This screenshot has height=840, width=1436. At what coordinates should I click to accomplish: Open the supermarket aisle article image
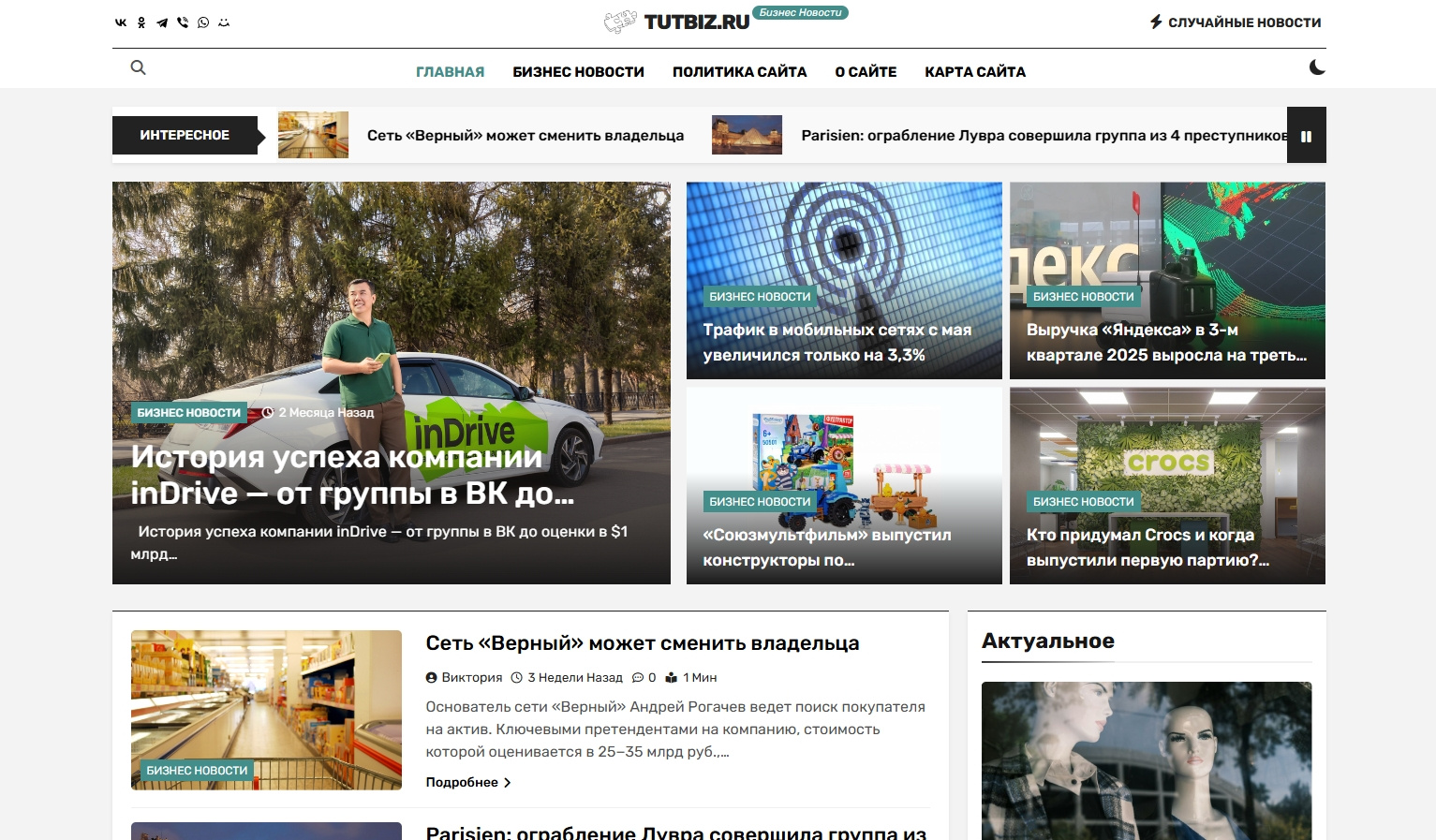click(266, 710)
